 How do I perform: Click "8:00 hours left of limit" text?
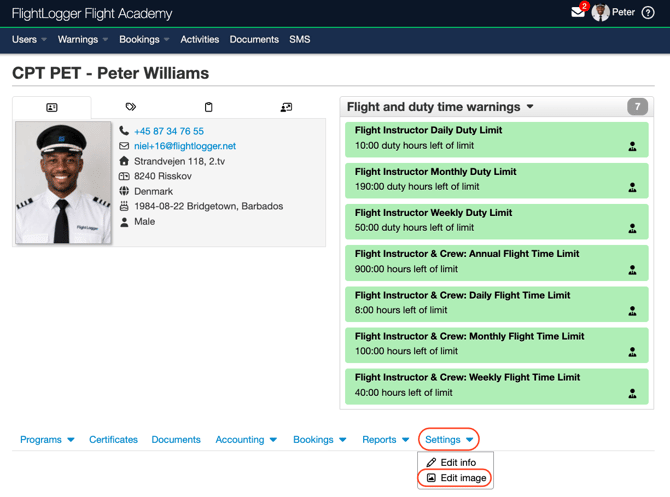401,310
